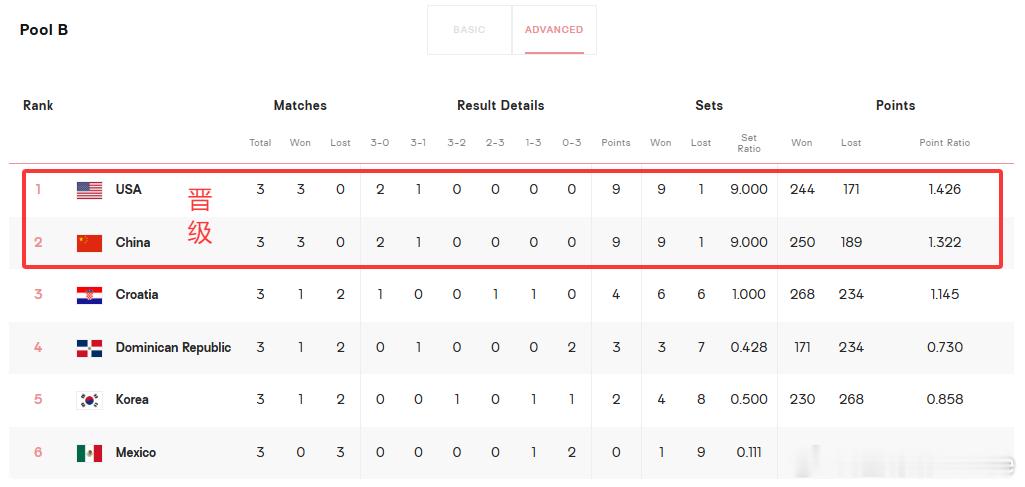Open the USA team link

tap(129, 190)
